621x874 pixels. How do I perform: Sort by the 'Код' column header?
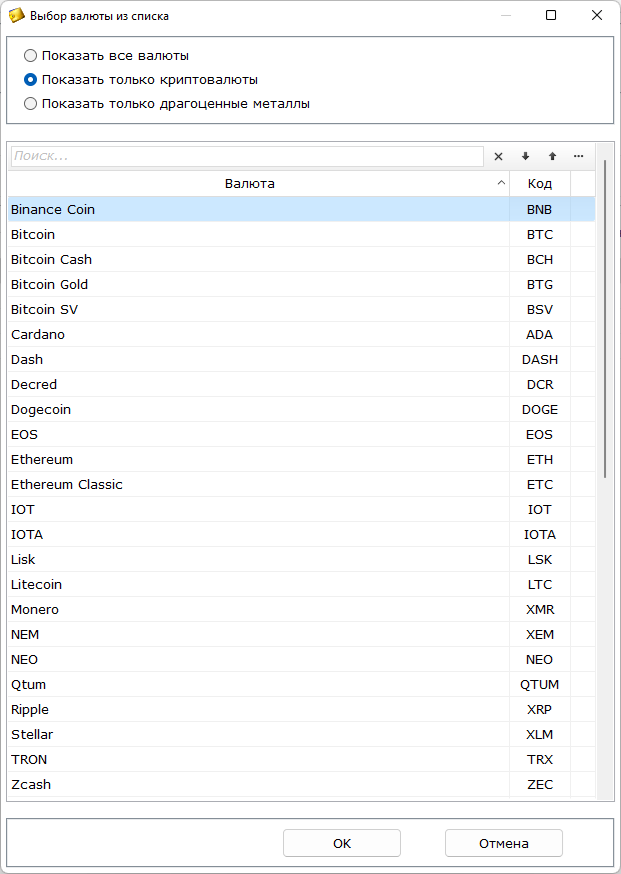(540, 183)
